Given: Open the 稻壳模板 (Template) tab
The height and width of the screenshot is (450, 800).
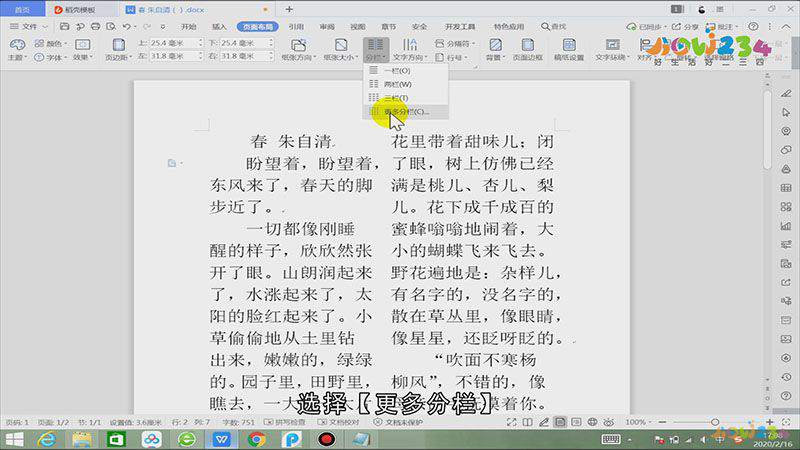Looking at the screenshot, I should coord(76,9).
